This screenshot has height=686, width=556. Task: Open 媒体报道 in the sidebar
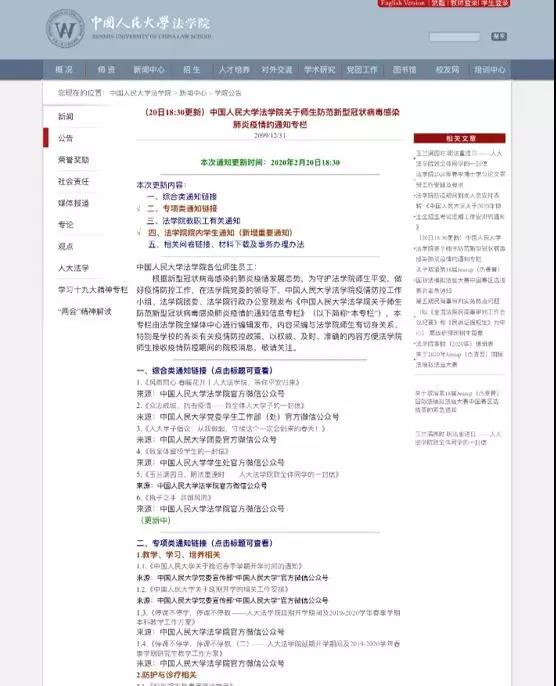pyautogui.click(x=73, y=203)
